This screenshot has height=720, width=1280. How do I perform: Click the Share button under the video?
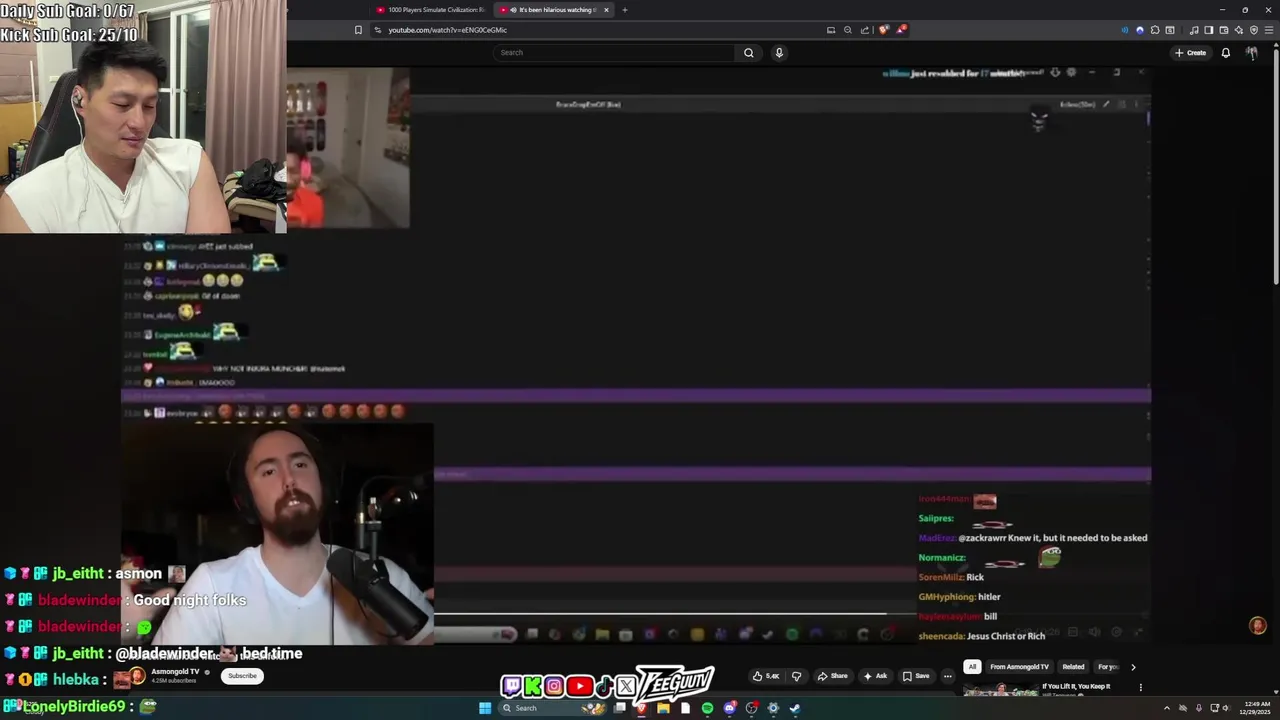[x=832, y=676]
